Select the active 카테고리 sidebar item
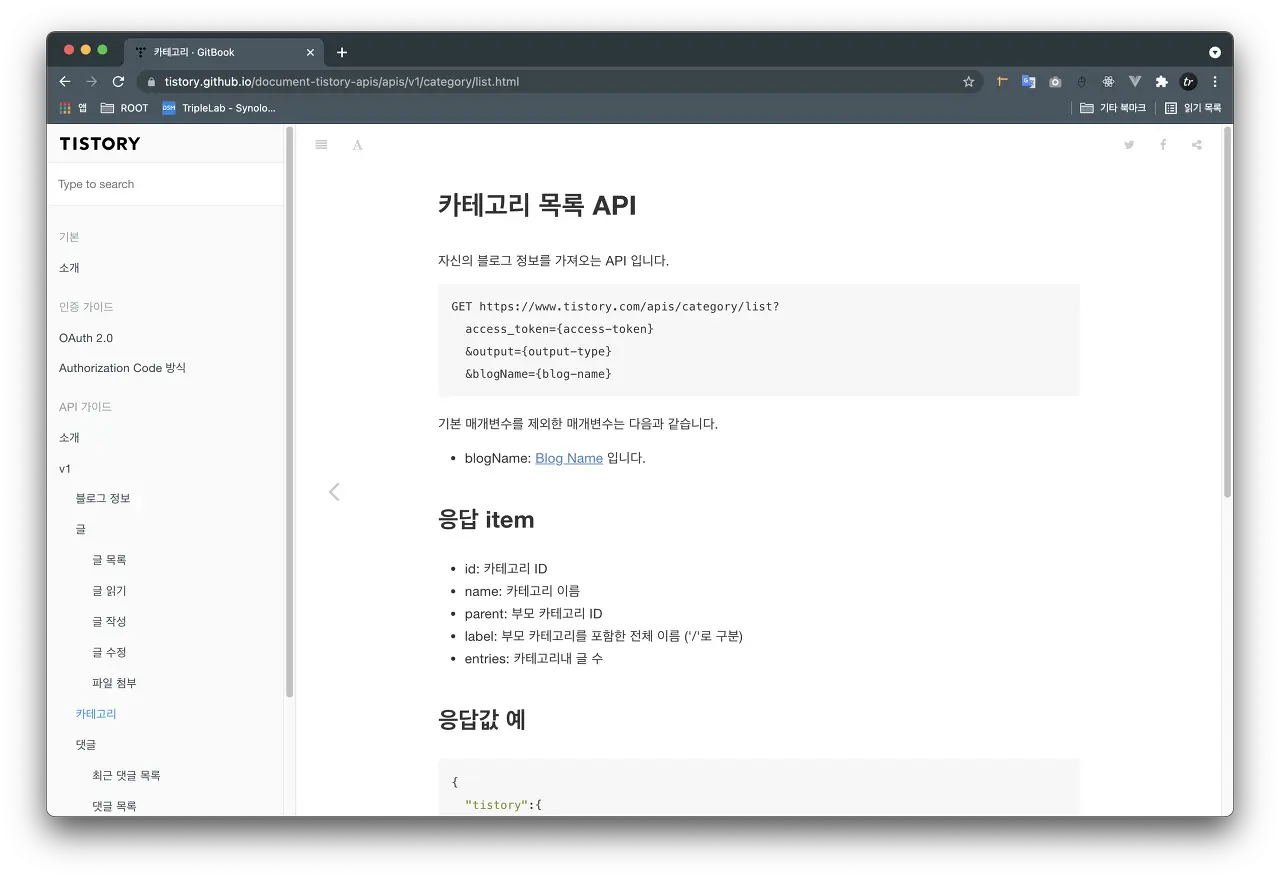1280x878 pixels. click(x=96, y=714)
